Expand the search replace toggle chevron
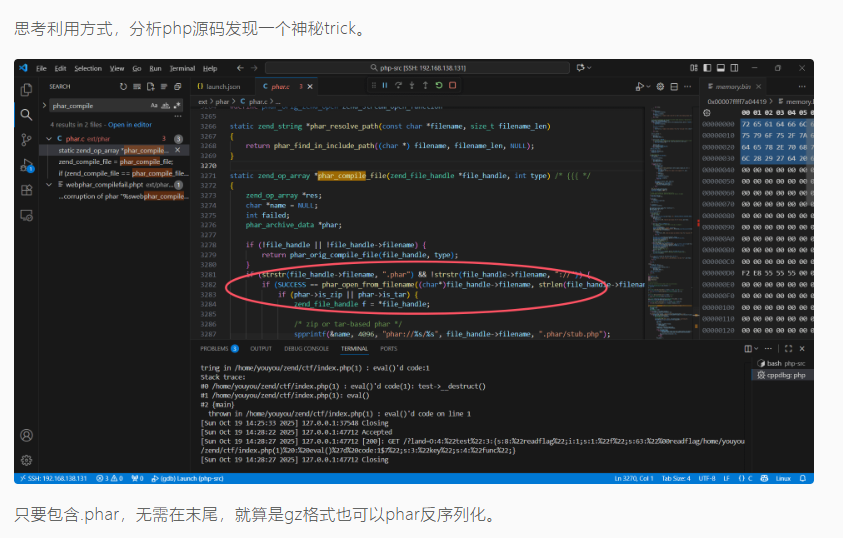Viewport: 843px width, 538px height. pos(43,105)
